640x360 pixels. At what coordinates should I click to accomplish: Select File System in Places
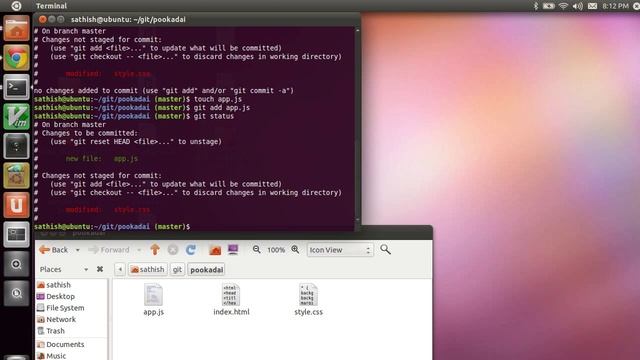click(x=60, y=308)
